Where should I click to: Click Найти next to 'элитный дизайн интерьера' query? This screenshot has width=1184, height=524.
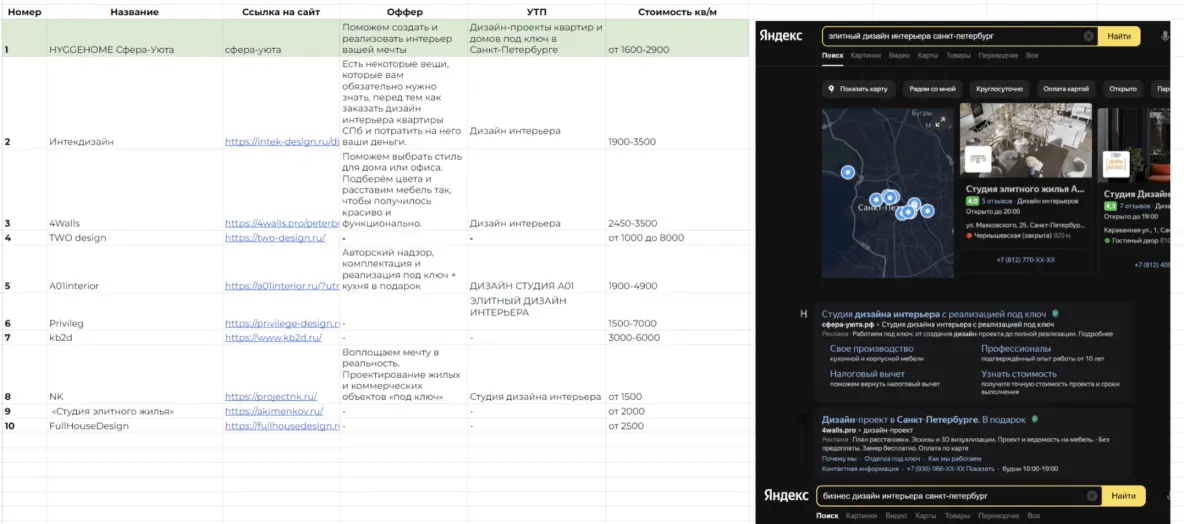click(x=1119, y=36)
